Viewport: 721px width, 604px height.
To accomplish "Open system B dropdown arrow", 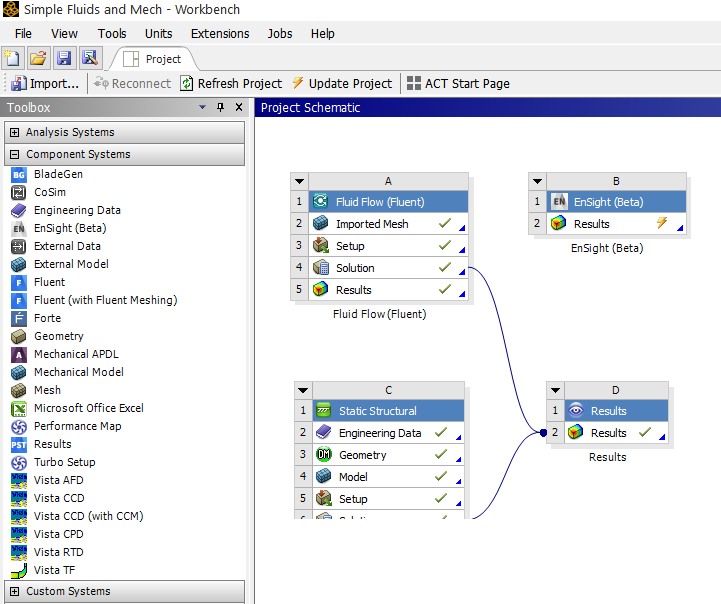I will click(537, 181).
